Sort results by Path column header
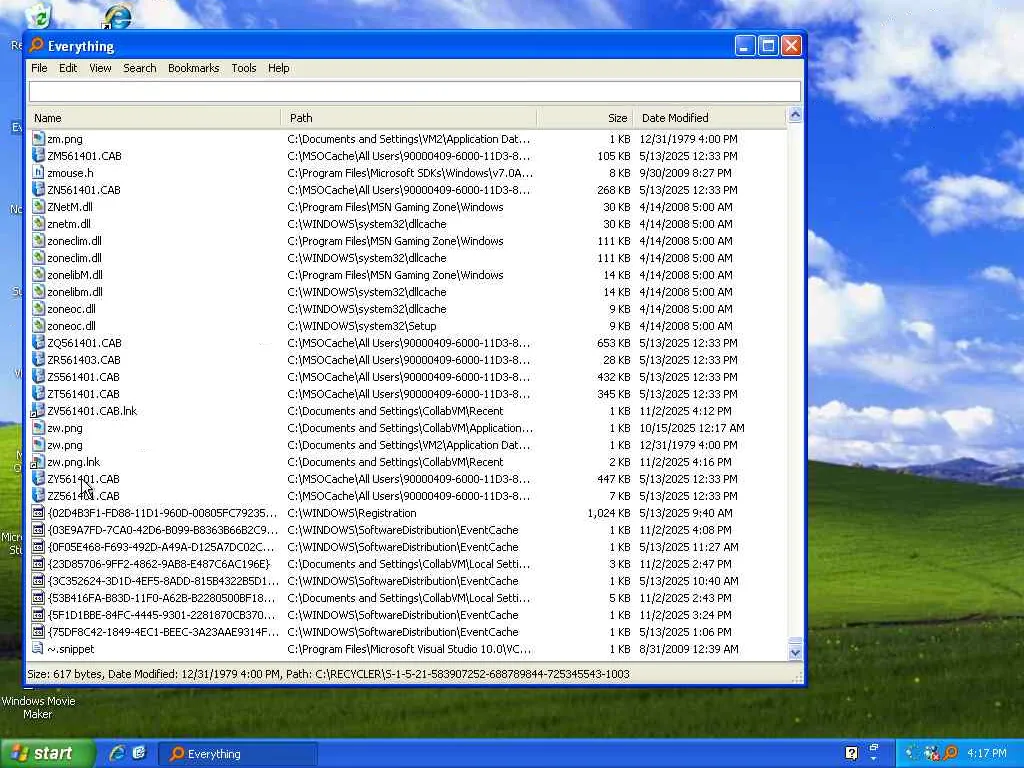 pyautogui.click(x=409, y=118)
